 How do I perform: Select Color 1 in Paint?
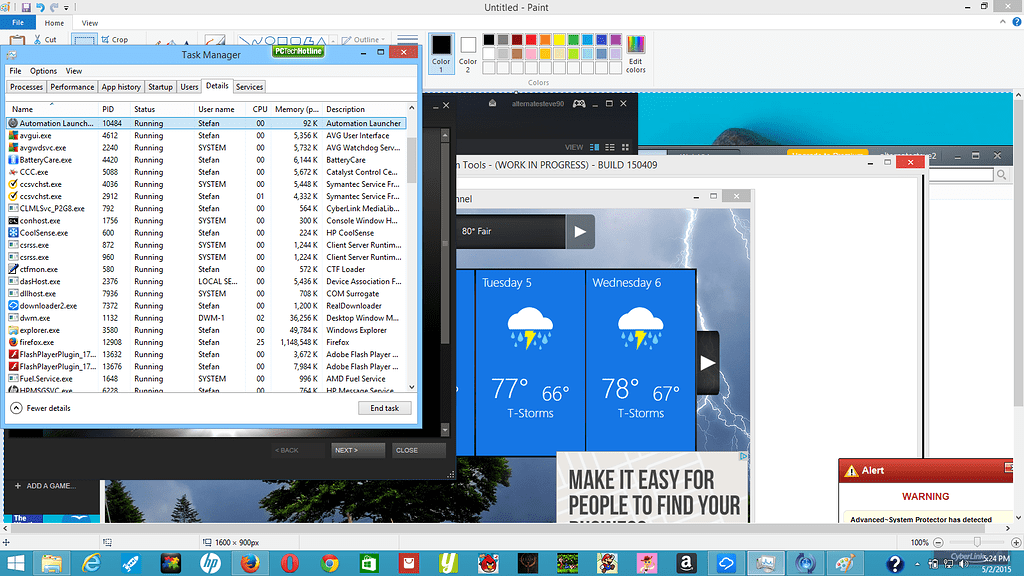tap(441, 52)
